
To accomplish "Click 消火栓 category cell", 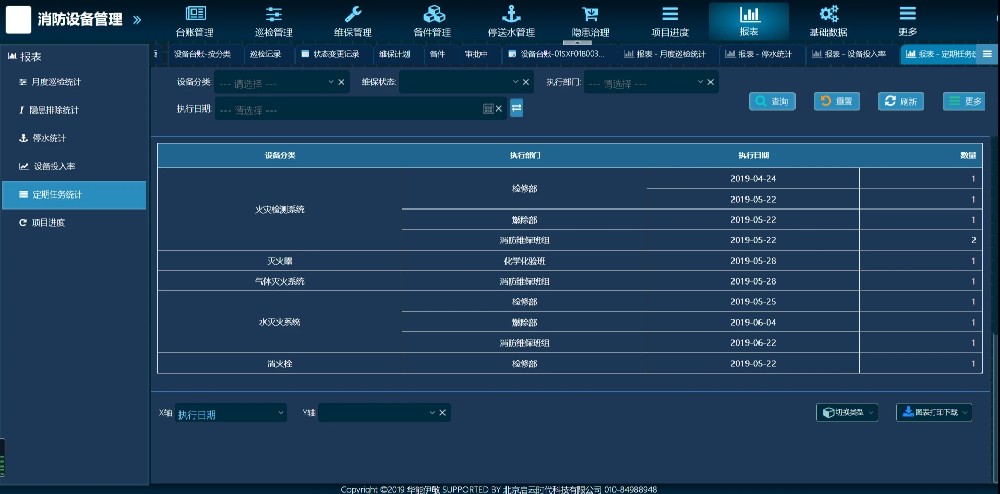I will 279,363.
